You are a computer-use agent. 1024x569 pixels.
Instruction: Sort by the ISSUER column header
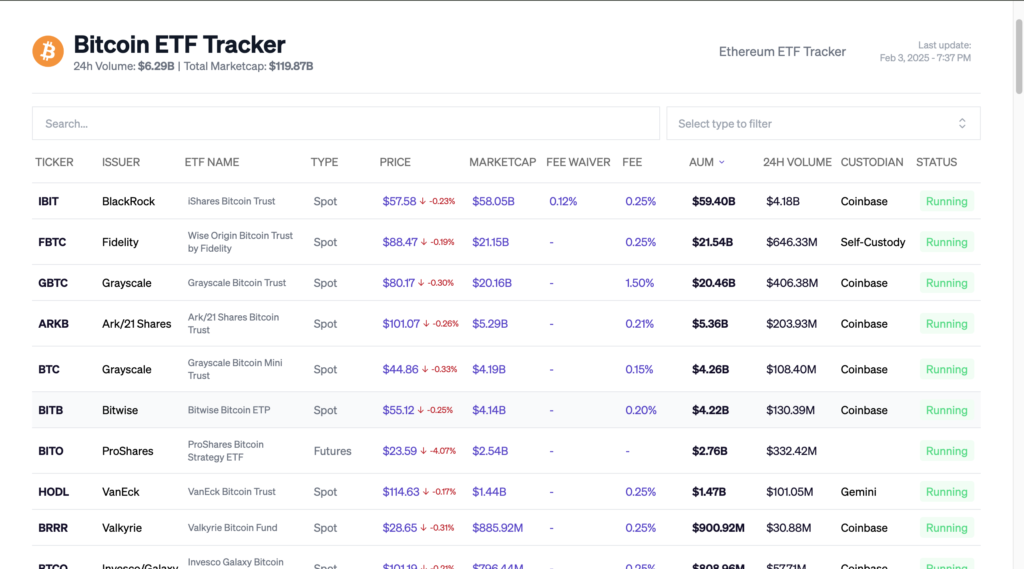tap(121, 162)
